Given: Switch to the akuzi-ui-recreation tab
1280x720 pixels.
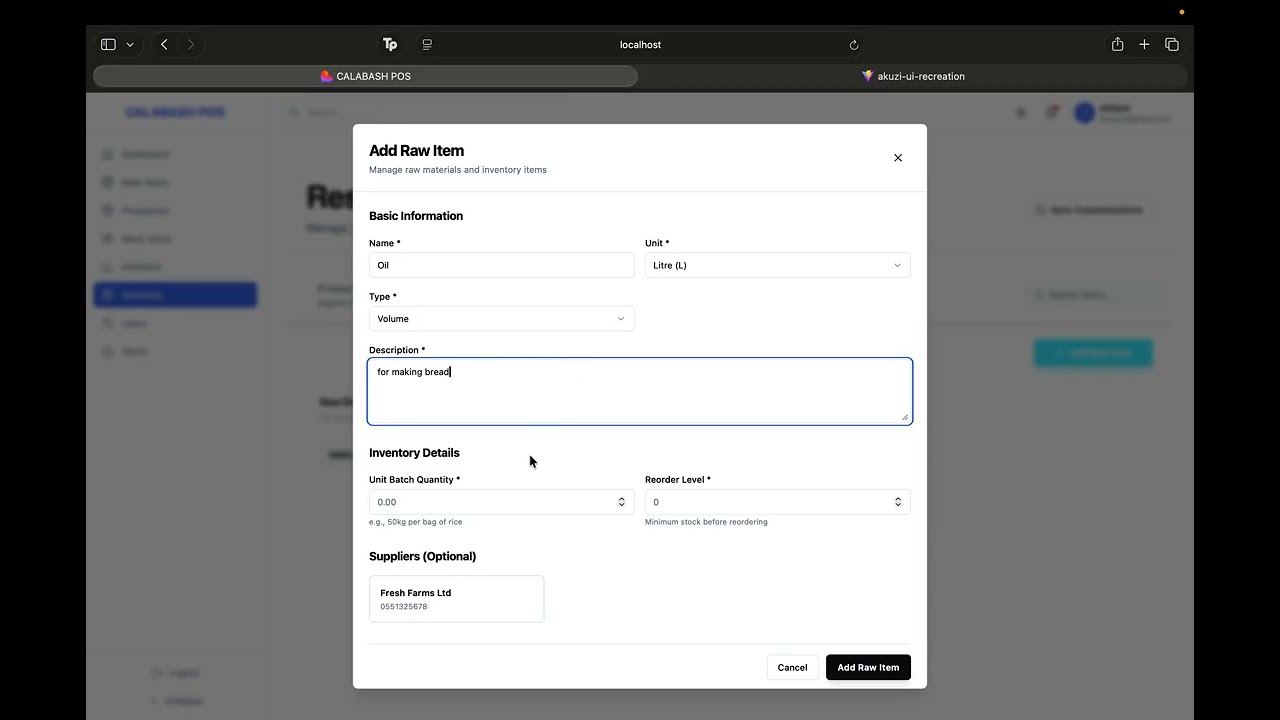Looking at the screenshot, I should coord(913,76).
